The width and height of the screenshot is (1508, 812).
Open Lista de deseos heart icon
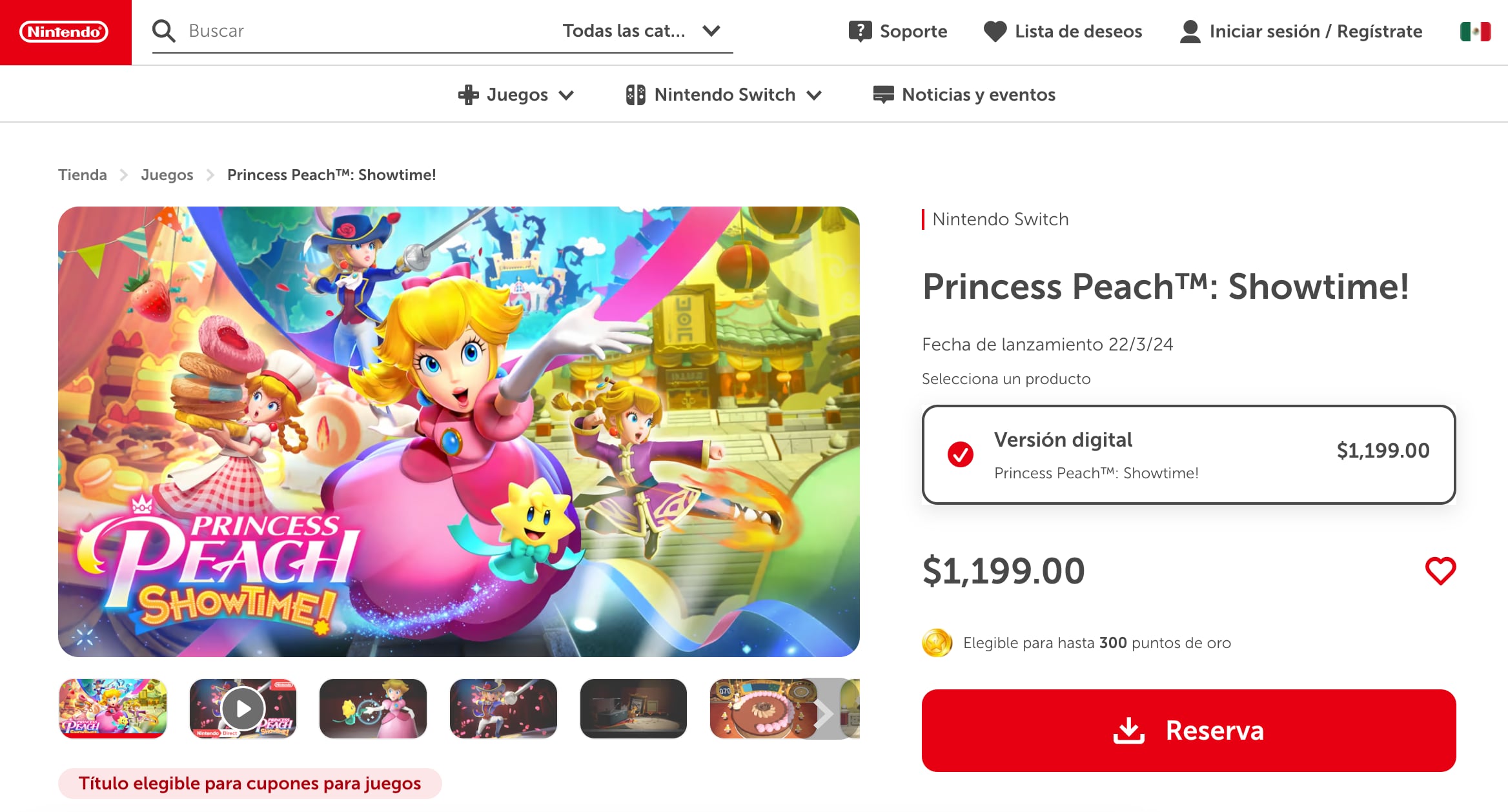995,31
